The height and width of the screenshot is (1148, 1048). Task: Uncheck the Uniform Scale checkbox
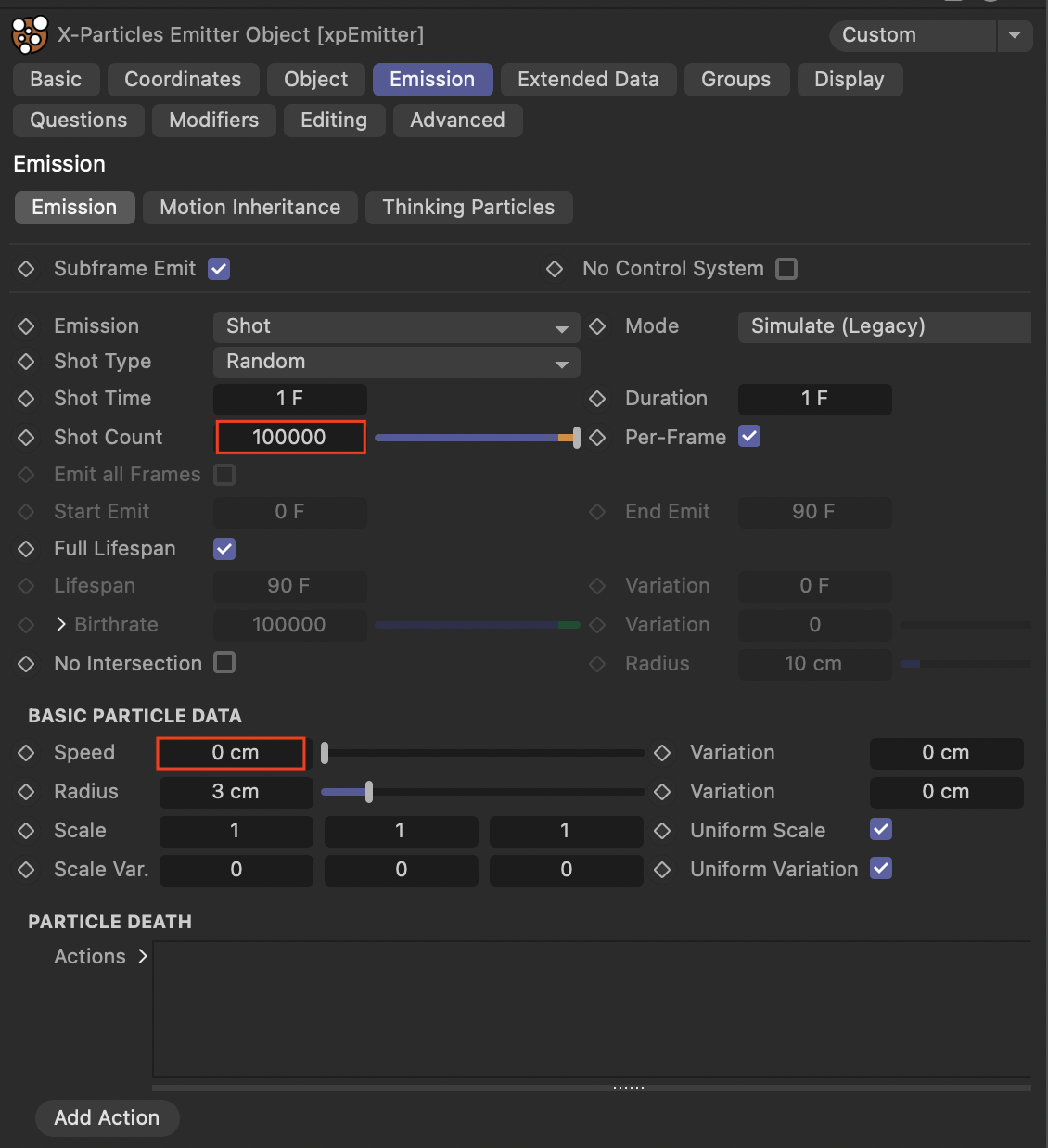coord(881,829)
